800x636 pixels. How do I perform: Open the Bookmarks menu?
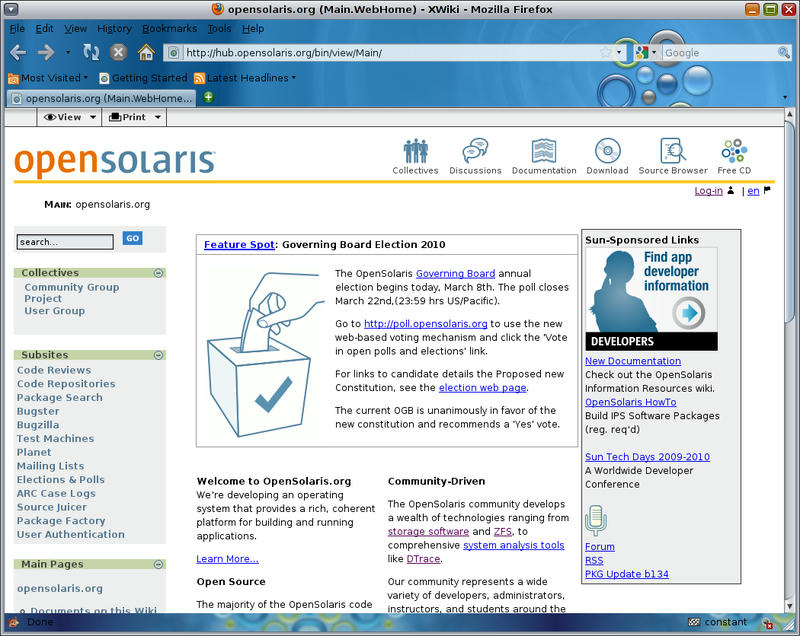pyautogui.click(x=169, y=28)
